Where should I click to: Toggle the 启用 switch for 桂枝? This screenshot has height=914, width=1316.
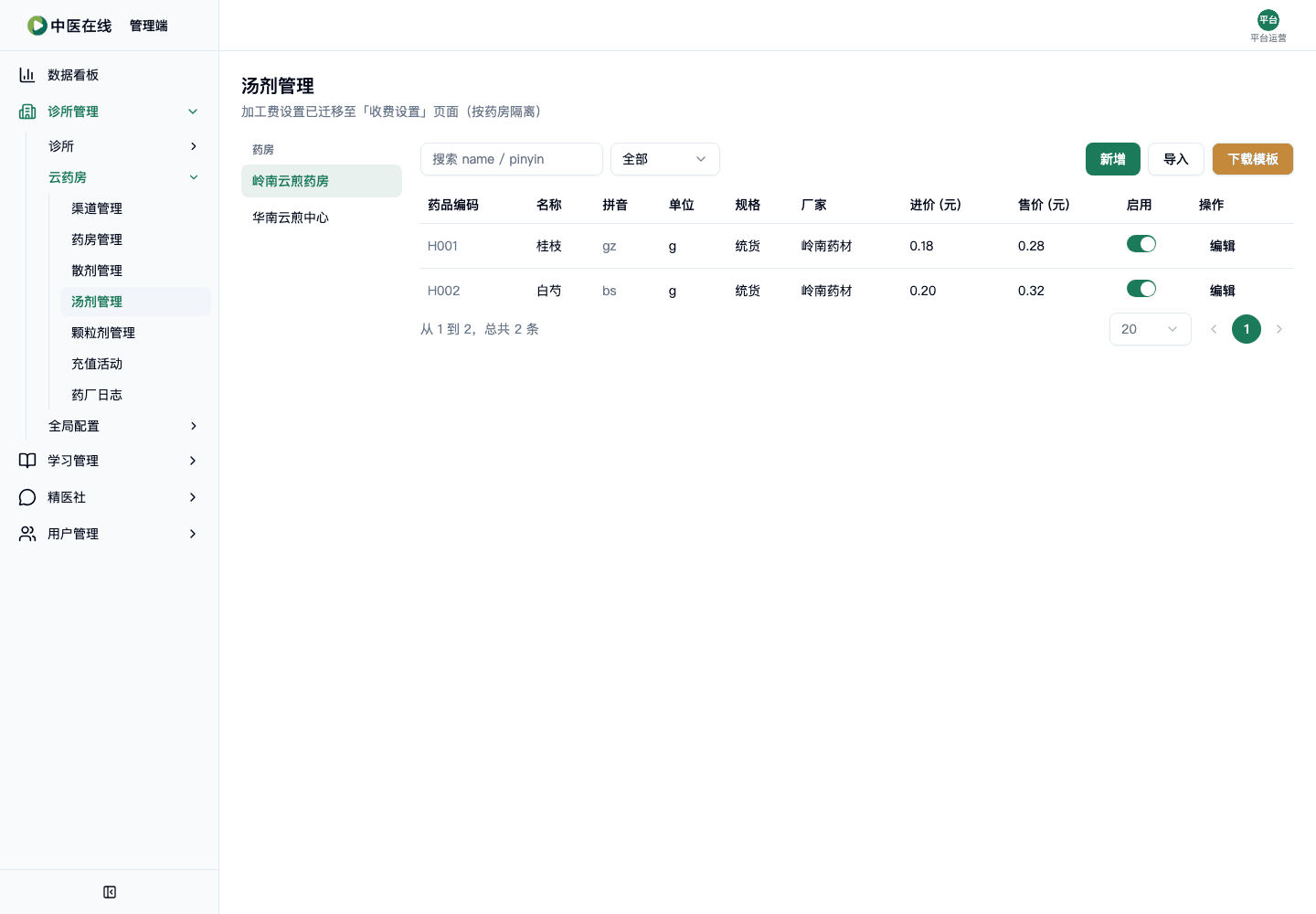1141,244
